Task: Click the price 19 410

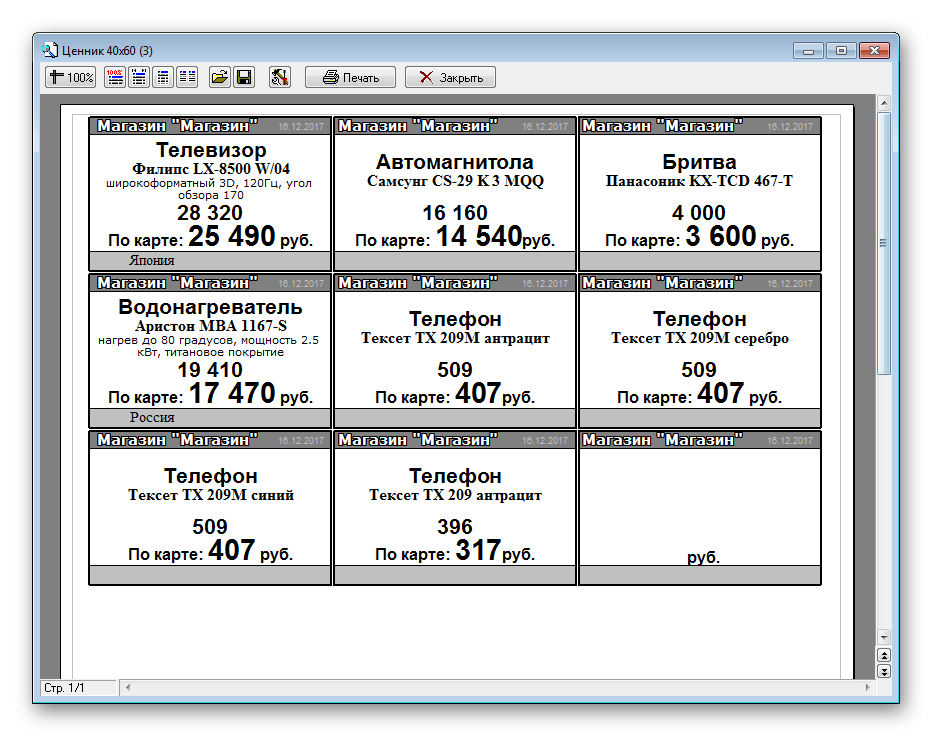Action: (x=210, y=370)
